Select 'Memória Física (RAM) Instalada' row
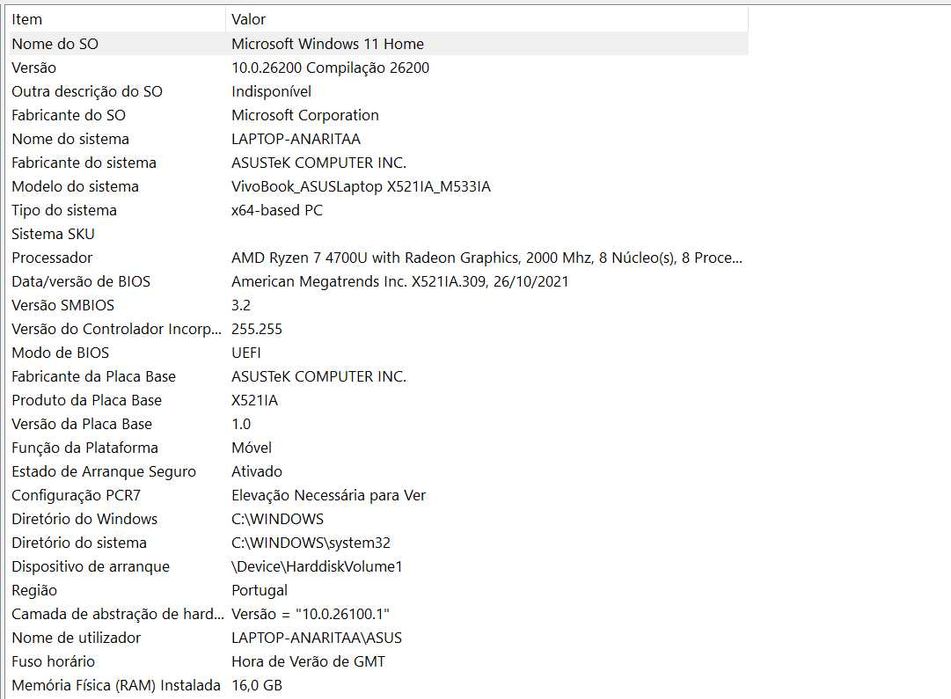 pyautogui.click(x=378, y=686)
